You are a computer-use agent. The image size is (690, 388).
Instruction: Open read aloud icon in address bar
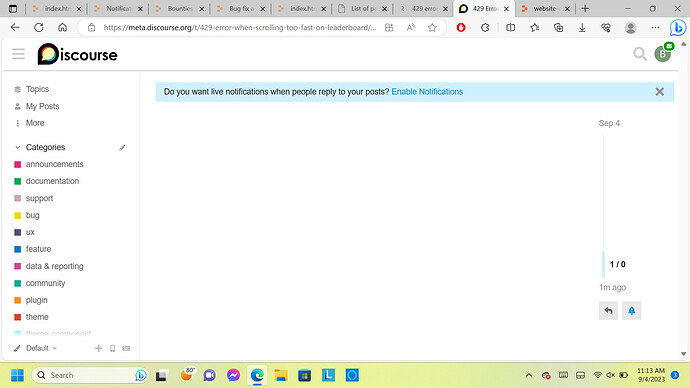(411, 27)
